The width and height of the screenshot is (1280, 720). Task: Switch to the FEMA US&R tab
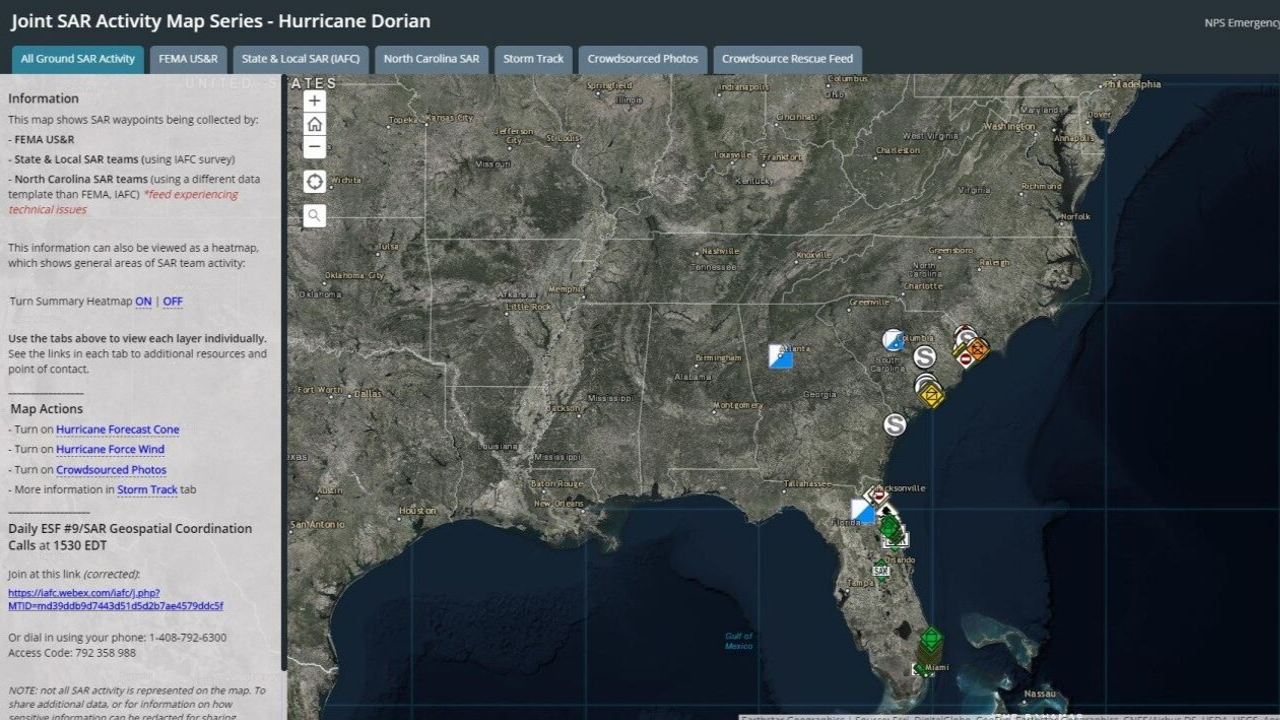[x=188, y=59]
